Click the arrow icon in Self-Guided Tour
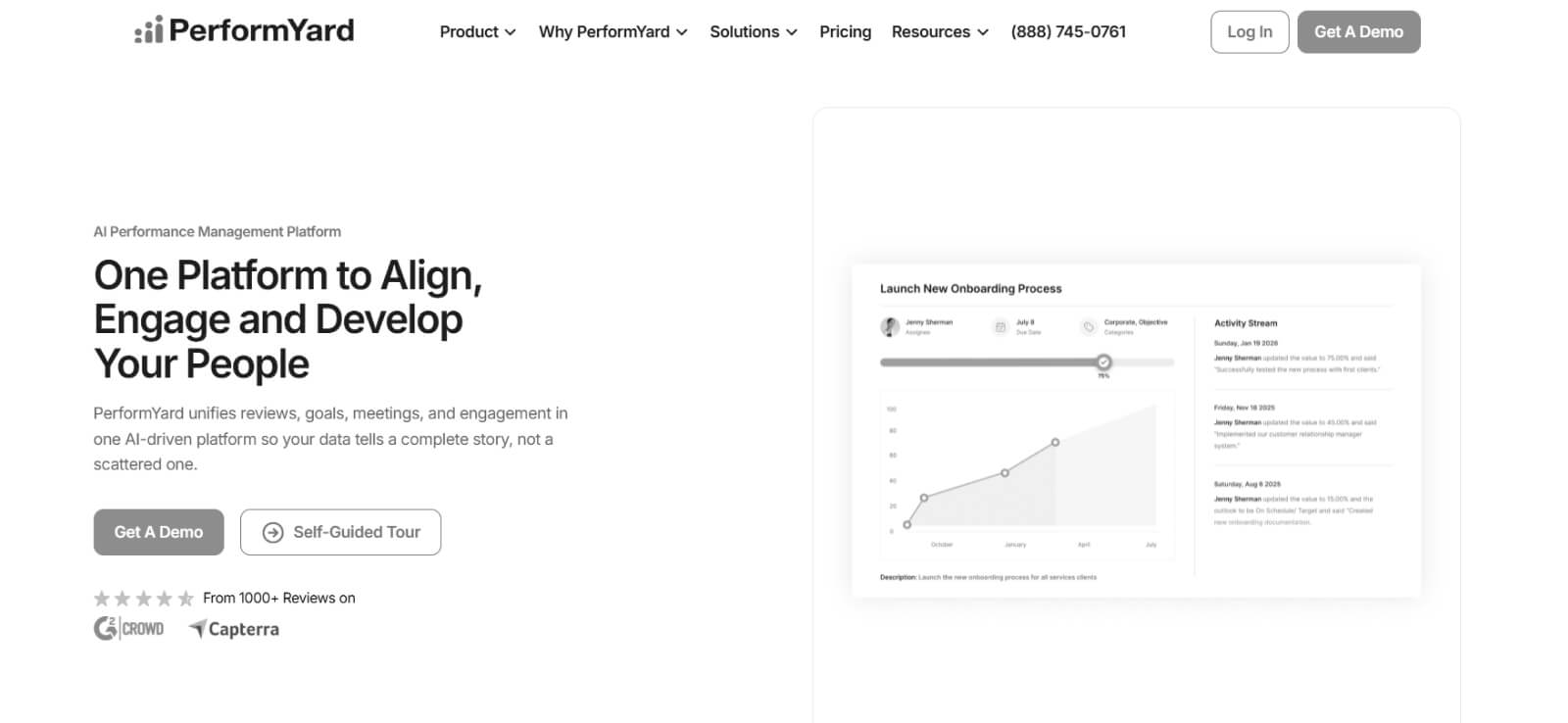Viewport: 1568px width, 723px height. click(272, 532)
